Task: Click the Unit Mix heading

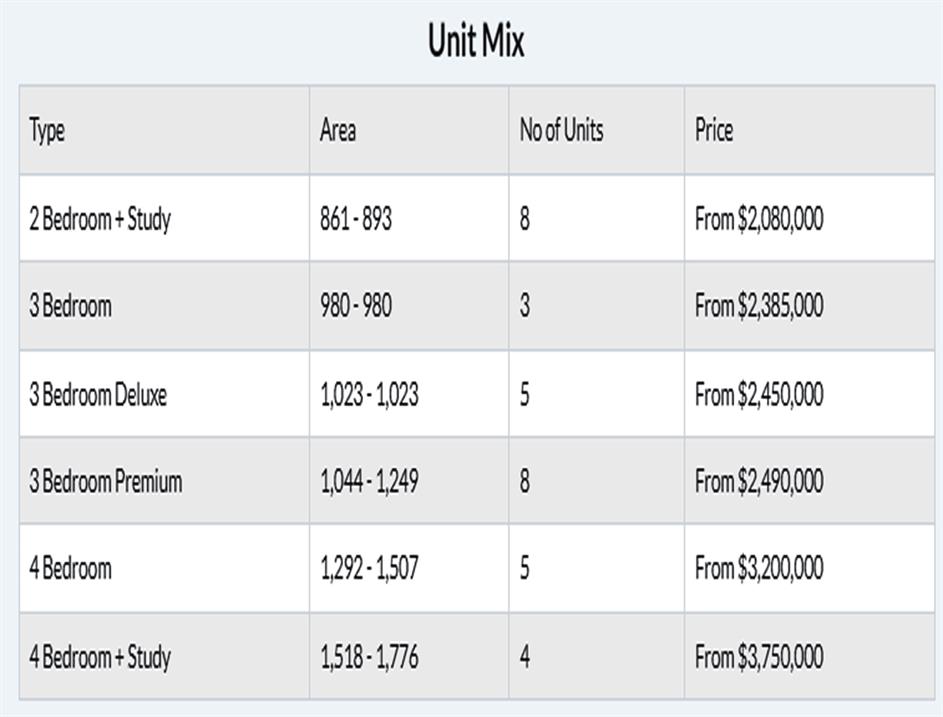Action: 476,42
